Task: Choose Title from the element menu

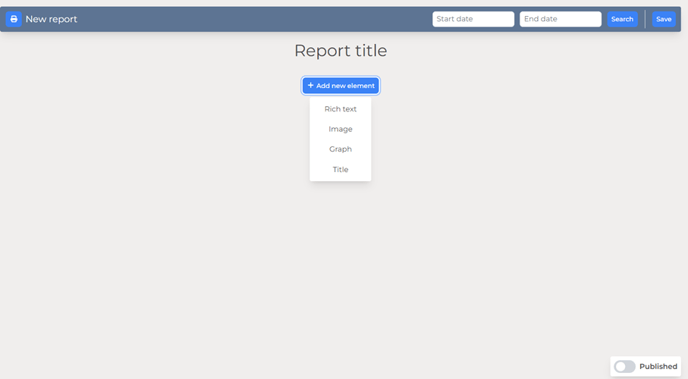Action: [x=340, y=169]
